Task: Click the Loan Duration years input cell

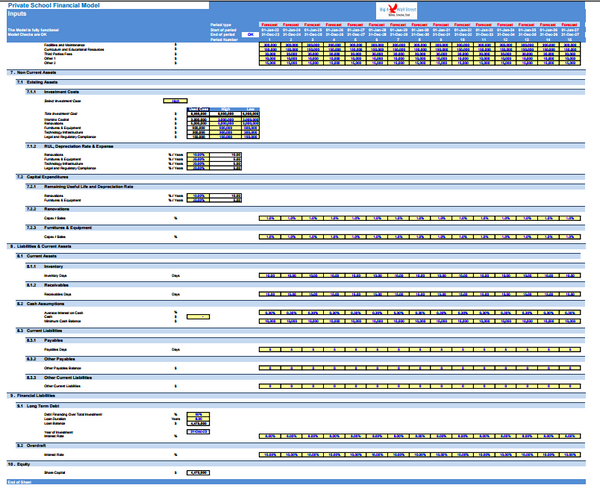Action: tap(197, 417)
